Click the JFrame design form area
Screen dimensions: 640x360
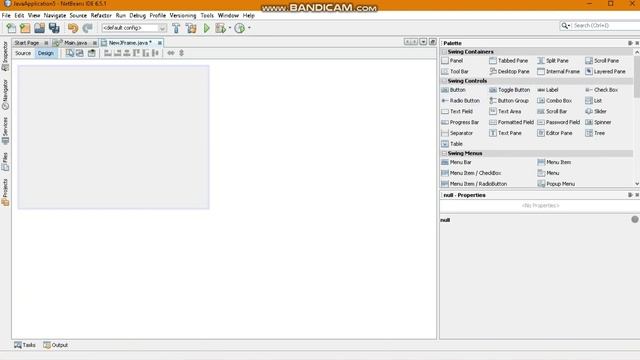tap(113, 137)
